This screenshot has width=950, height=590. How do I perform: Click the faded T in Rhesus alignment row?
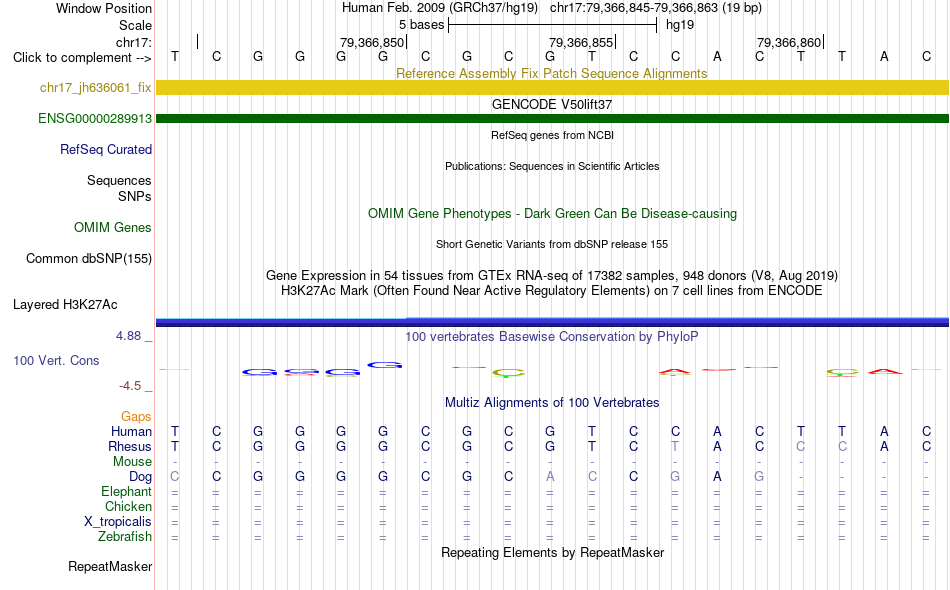(675, 446)
